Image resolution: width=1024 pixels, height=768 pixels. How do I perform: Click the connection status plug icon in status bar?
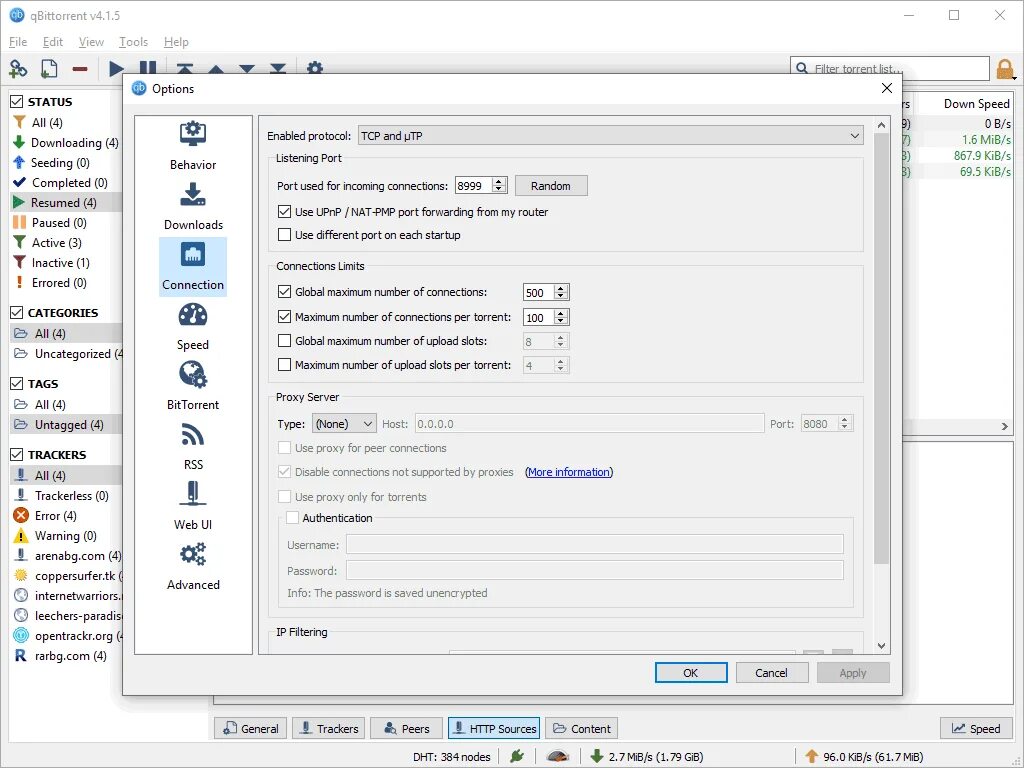[x=517, y=756]
